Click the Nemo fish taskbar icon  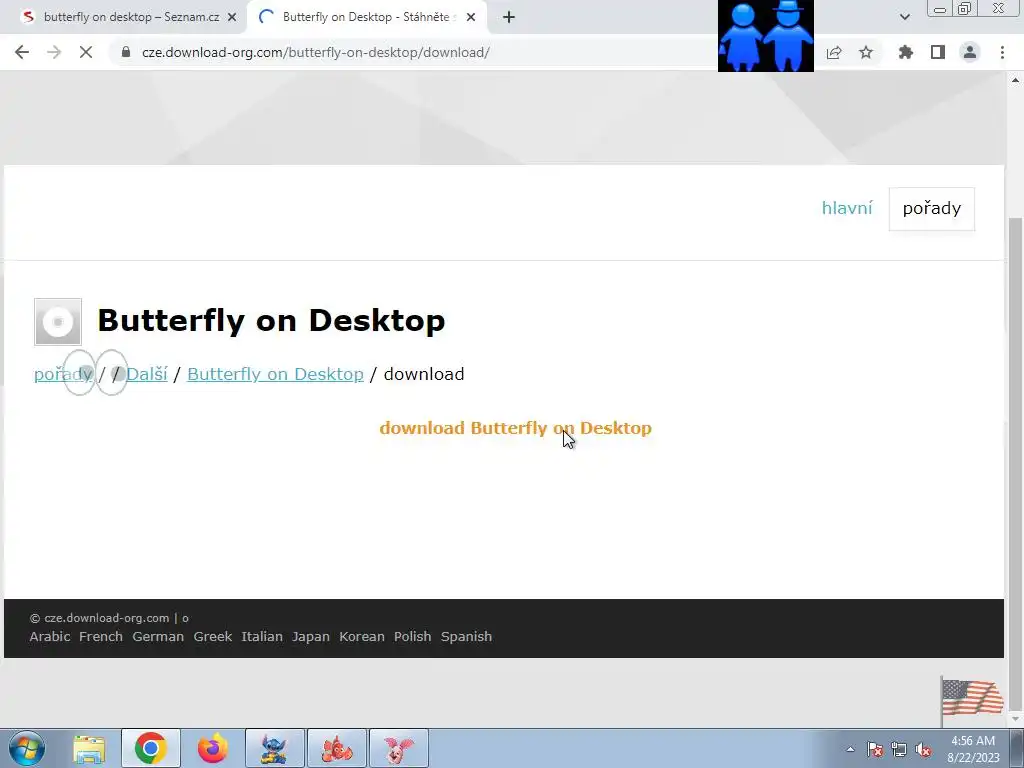(x=337, y=748)
